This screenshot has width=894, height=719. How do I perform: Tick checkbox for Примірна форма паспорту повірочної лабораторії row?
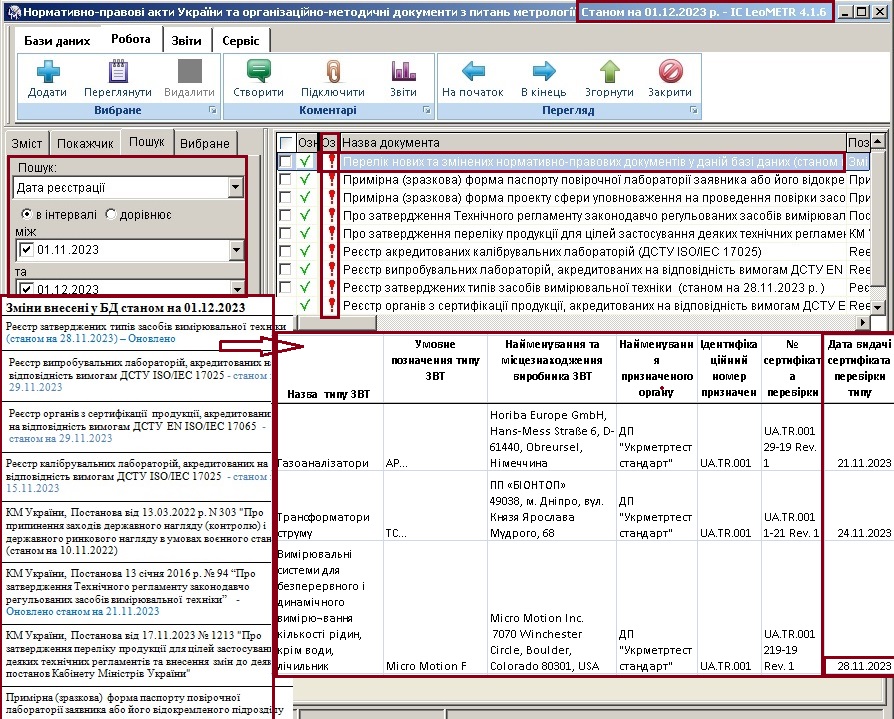click(x=286, y=180)
